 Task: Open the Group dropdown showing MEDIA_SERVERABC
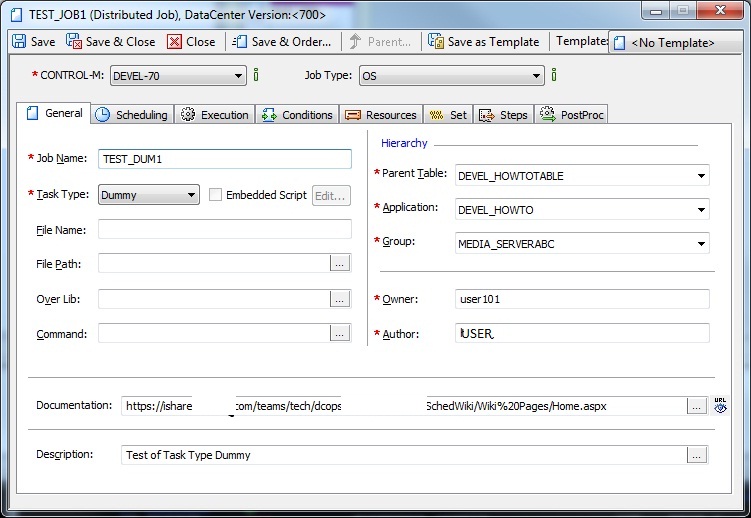582,244
